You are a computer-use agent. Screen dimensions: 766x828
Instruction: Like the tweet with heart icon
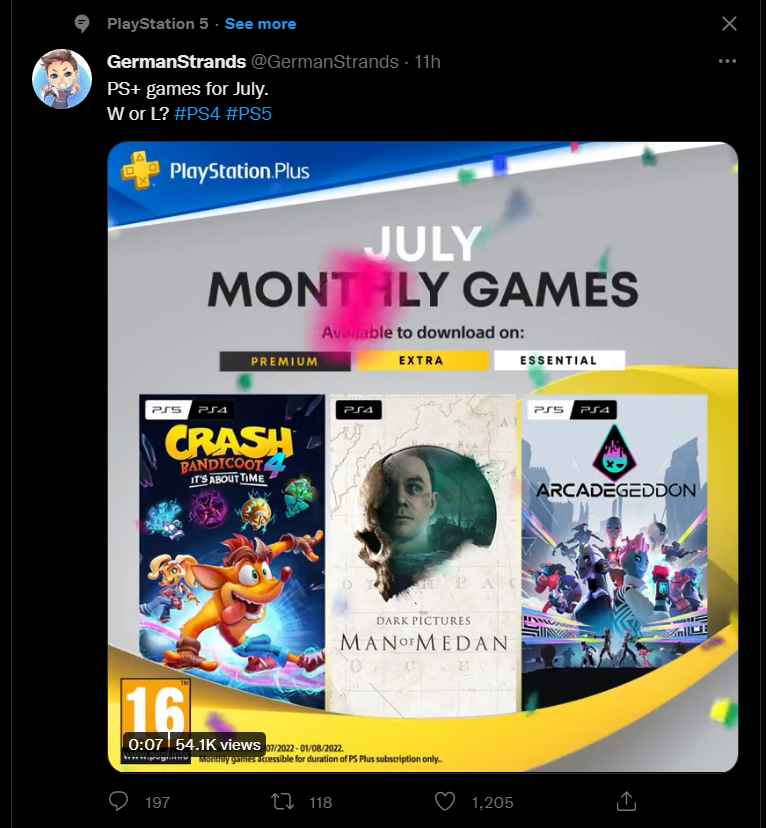pyautogui.click(x=445, y=801)
